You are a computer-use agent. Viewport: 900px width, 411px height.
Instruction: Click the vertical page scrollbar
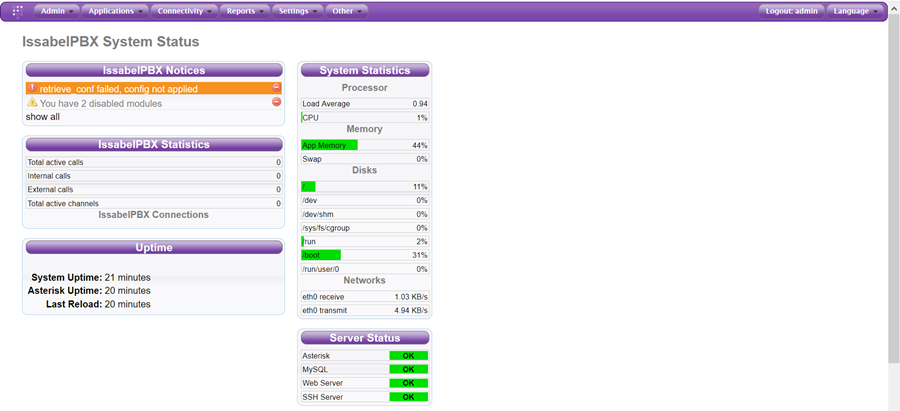pyautogui.click(x=894, y=189)
